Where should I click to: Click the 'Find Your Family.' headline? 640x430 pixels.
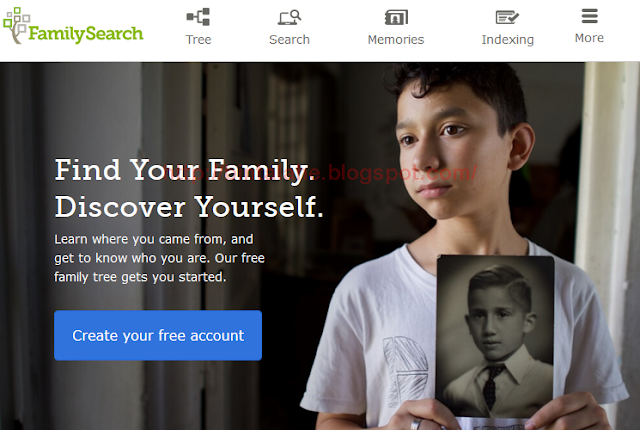pyautogui.click(x=186, y=171)
